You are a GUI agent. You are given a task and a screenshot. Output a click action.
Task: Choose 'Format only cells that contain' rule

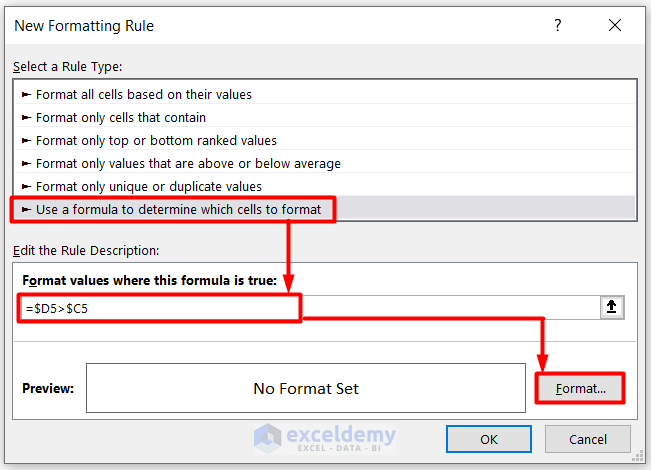120,117
